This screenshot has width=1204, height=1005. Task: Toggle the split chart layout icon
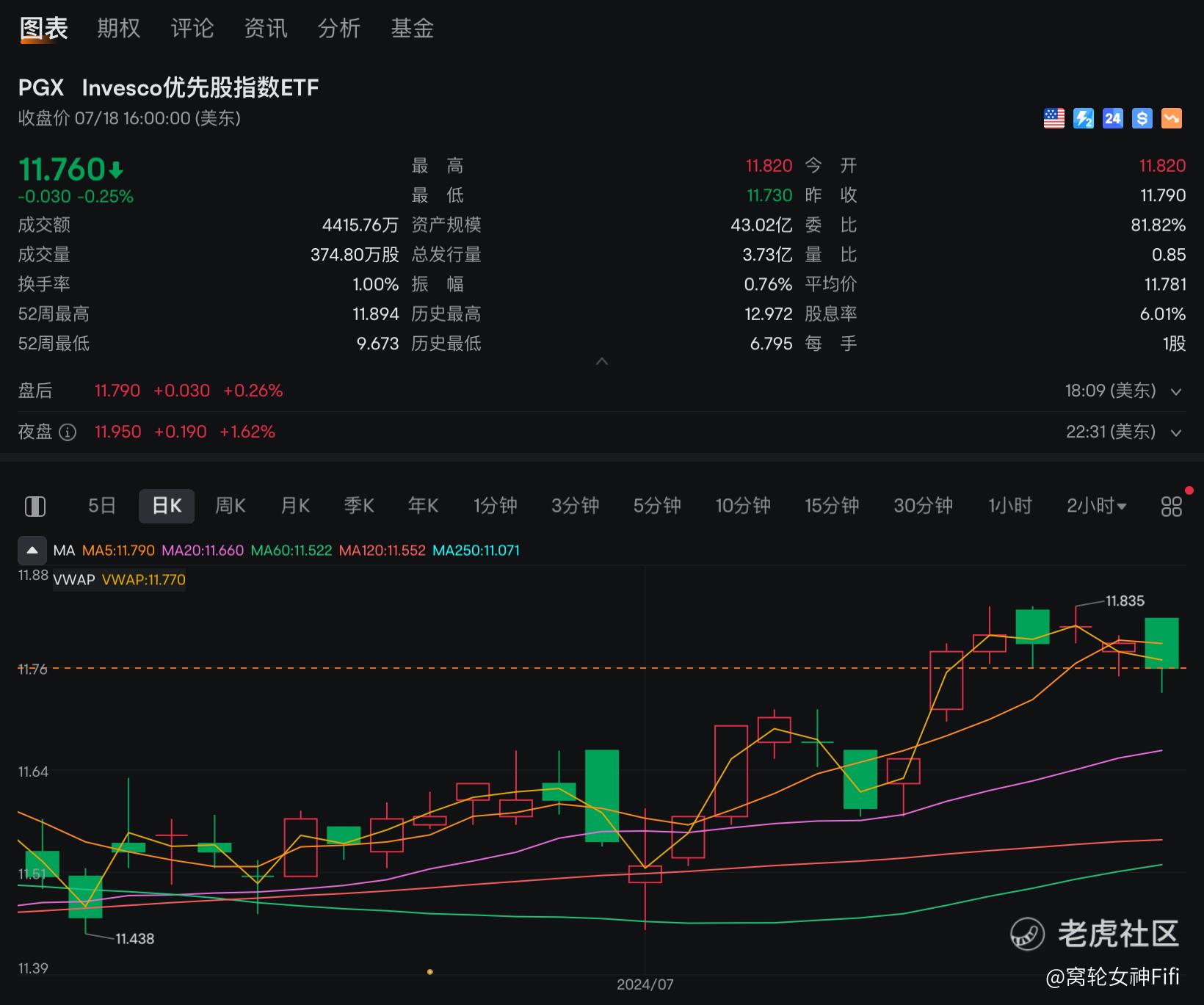(x=35, y=506)
